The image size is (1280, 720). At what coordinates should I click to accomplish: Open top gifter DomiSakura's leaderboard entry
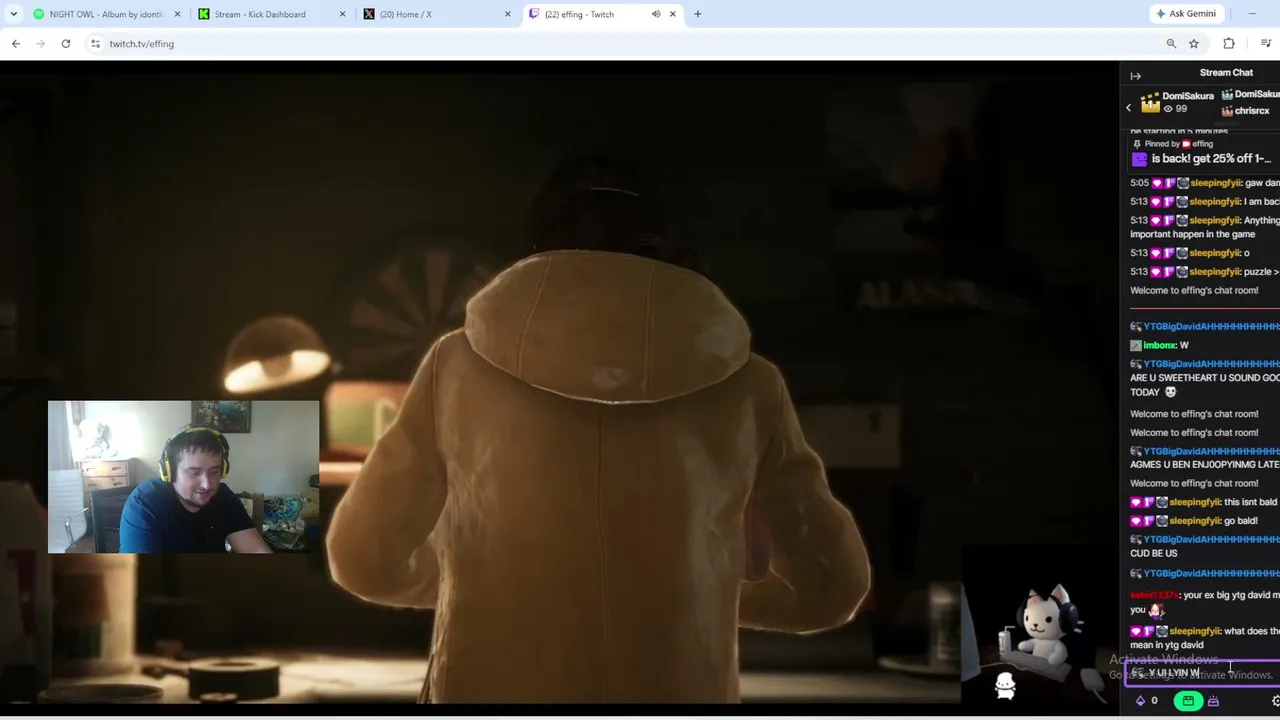point(1176,102)
